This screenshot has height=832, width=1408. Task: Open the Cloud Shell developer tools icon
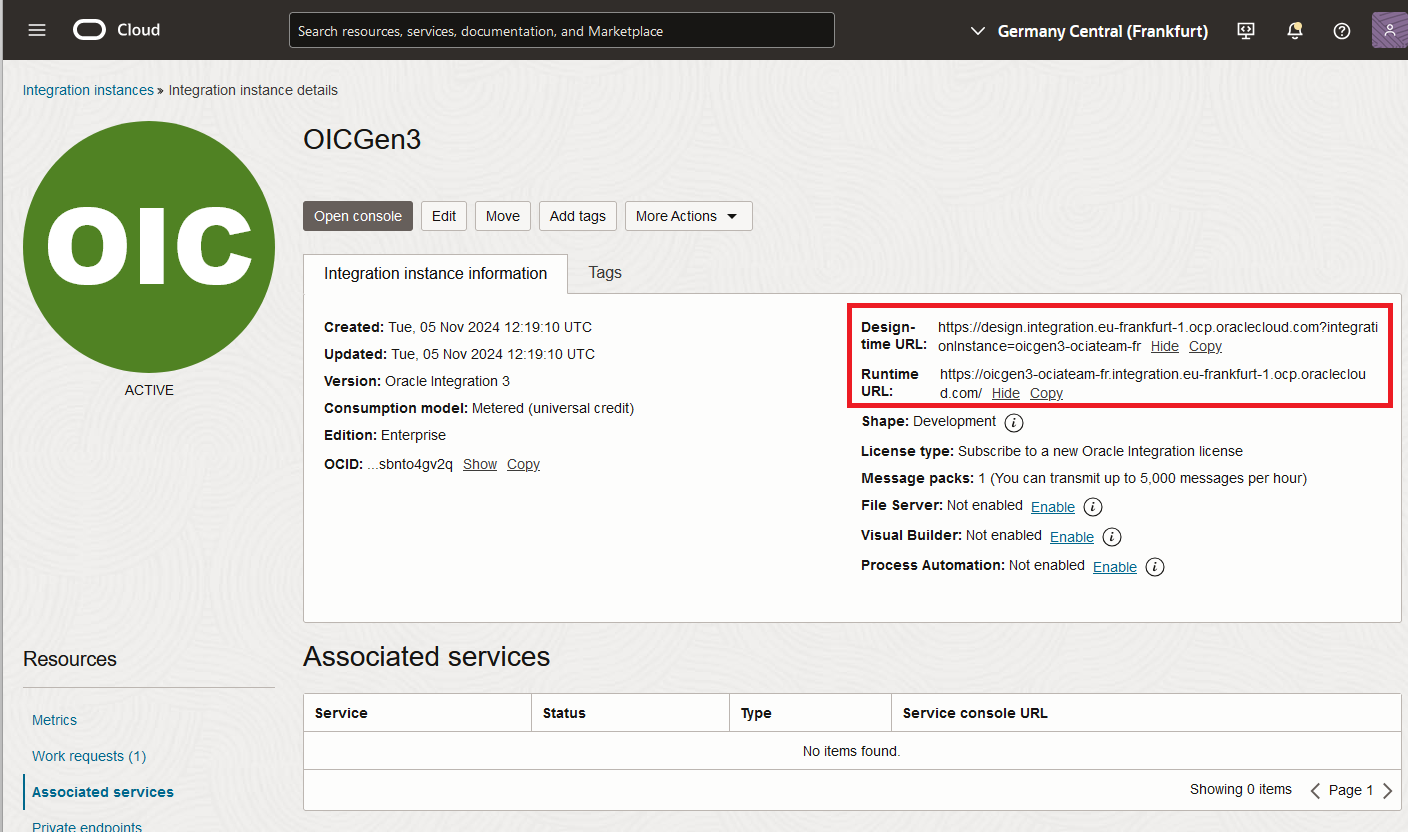1245,31
